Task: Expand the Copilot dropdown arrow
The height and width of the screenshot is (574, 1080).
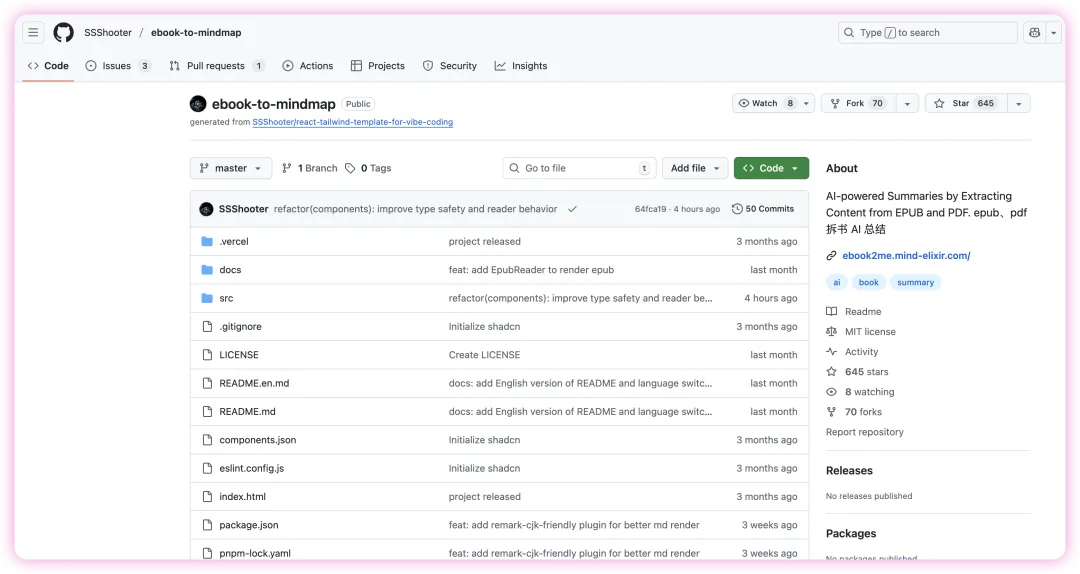Action: click(1054, 32)
